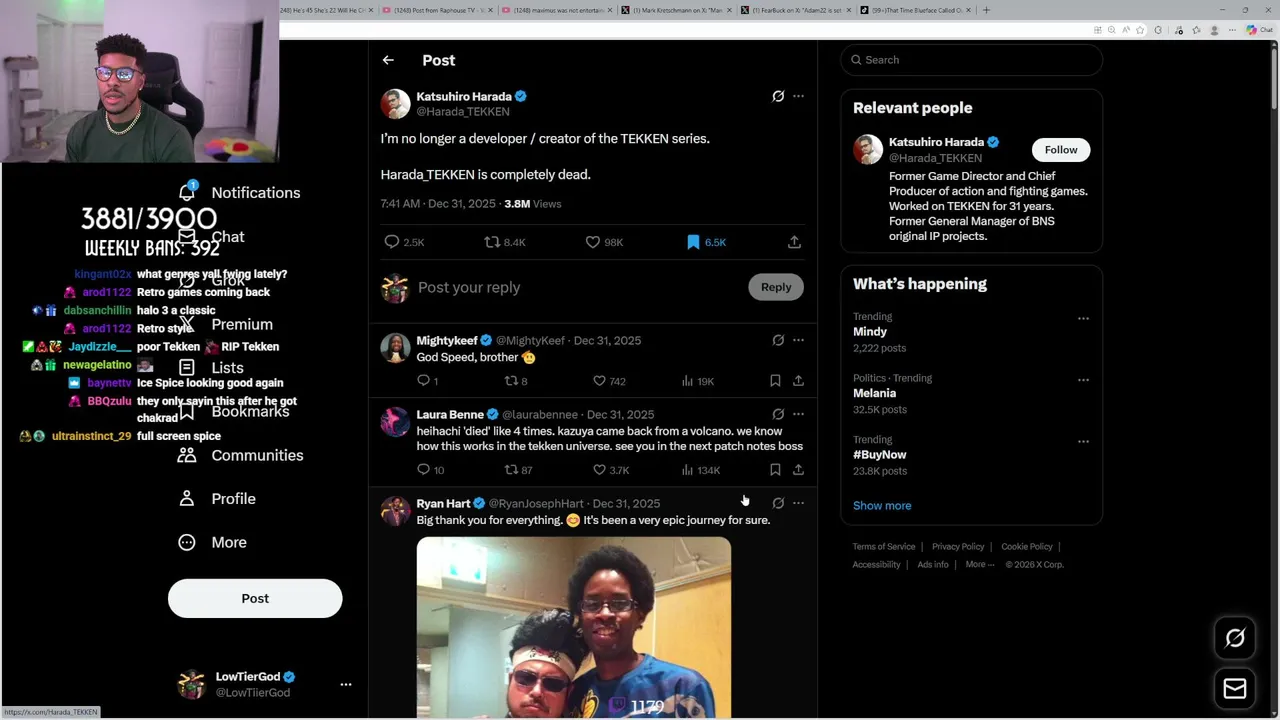Open Communities in sidebar
This screenshot has height=720, width=1280.
click(240, 455)
